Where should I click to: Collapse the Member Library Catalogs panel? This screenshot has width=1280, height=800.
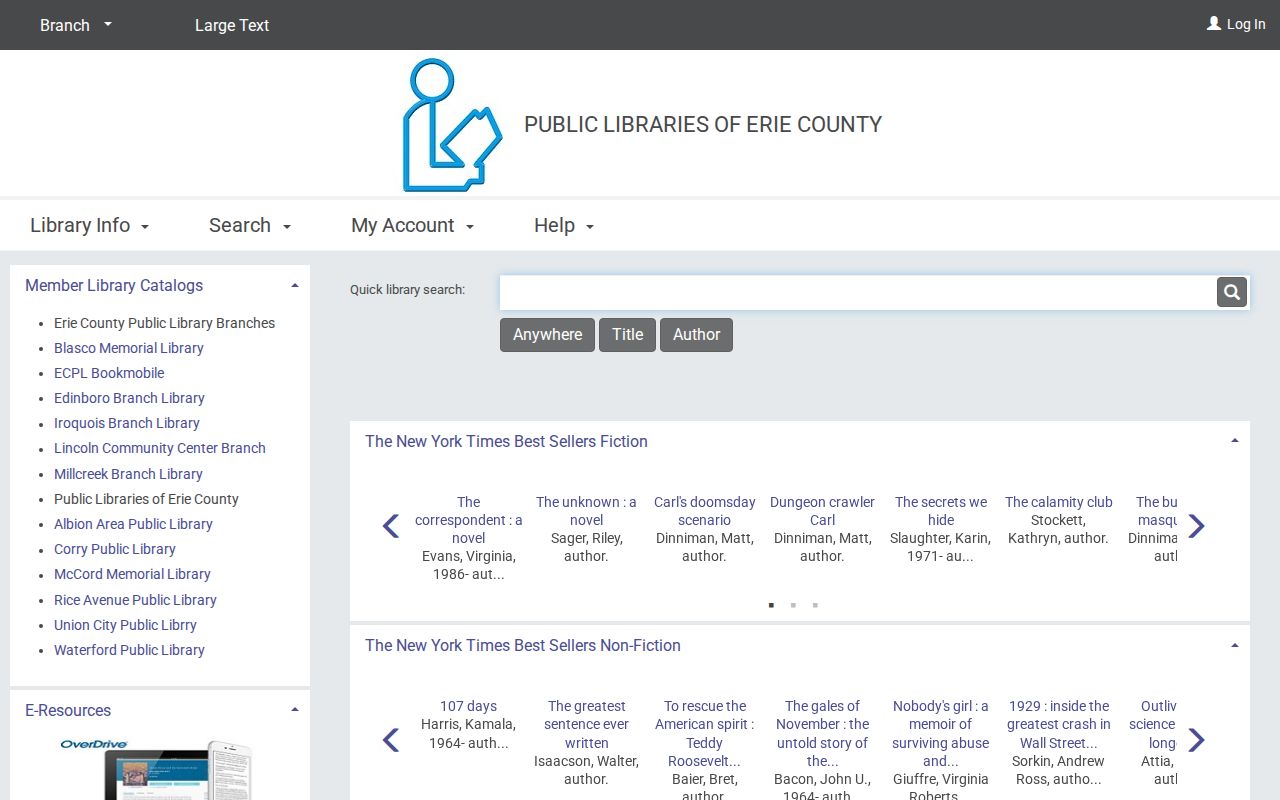(295, 286)
